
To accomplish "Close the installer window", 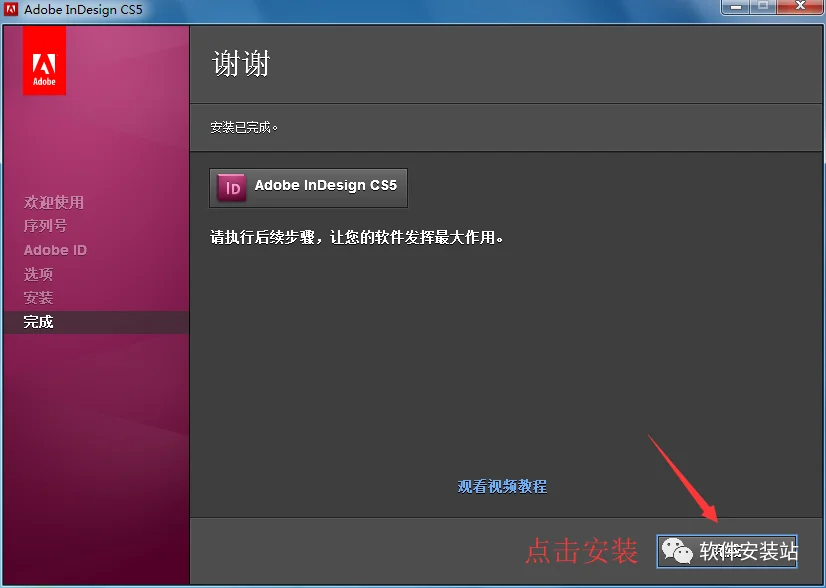I will click(x=800, y=7).
